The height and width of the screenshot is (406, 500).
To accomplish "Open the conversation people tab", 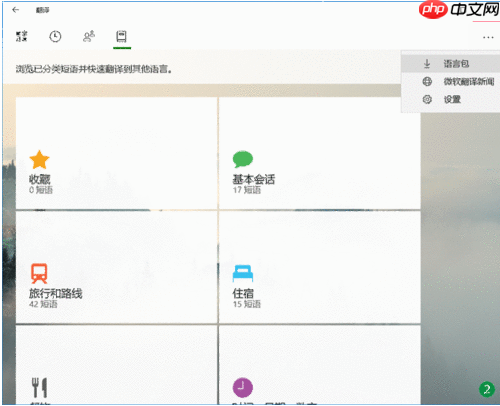I will pyautogui.click(x=89, y=36).
